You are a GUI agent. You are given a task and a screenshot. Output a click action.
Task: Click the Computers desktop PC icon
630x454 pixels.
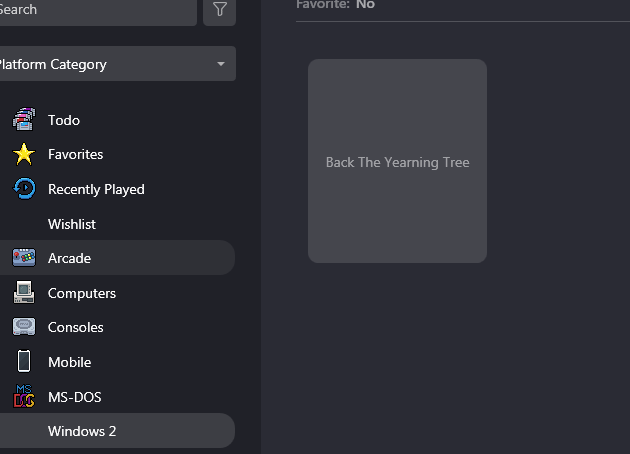point(24,292)
